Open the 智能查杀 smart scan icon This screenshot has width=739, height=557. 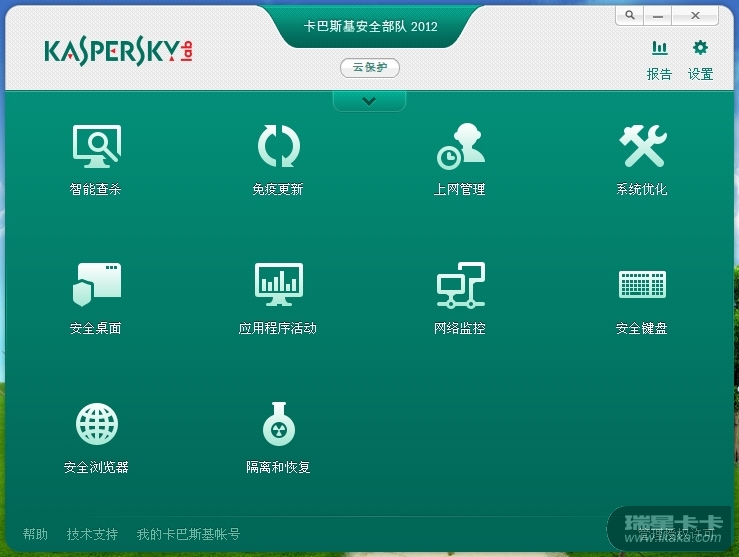[97, 146]
